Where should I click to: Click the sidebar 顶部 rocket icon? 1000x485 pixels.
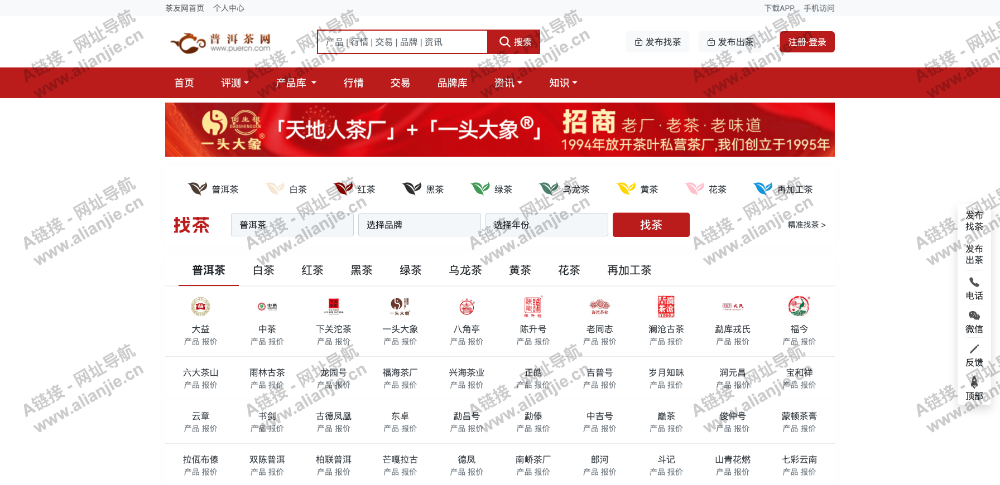(974, 382)
